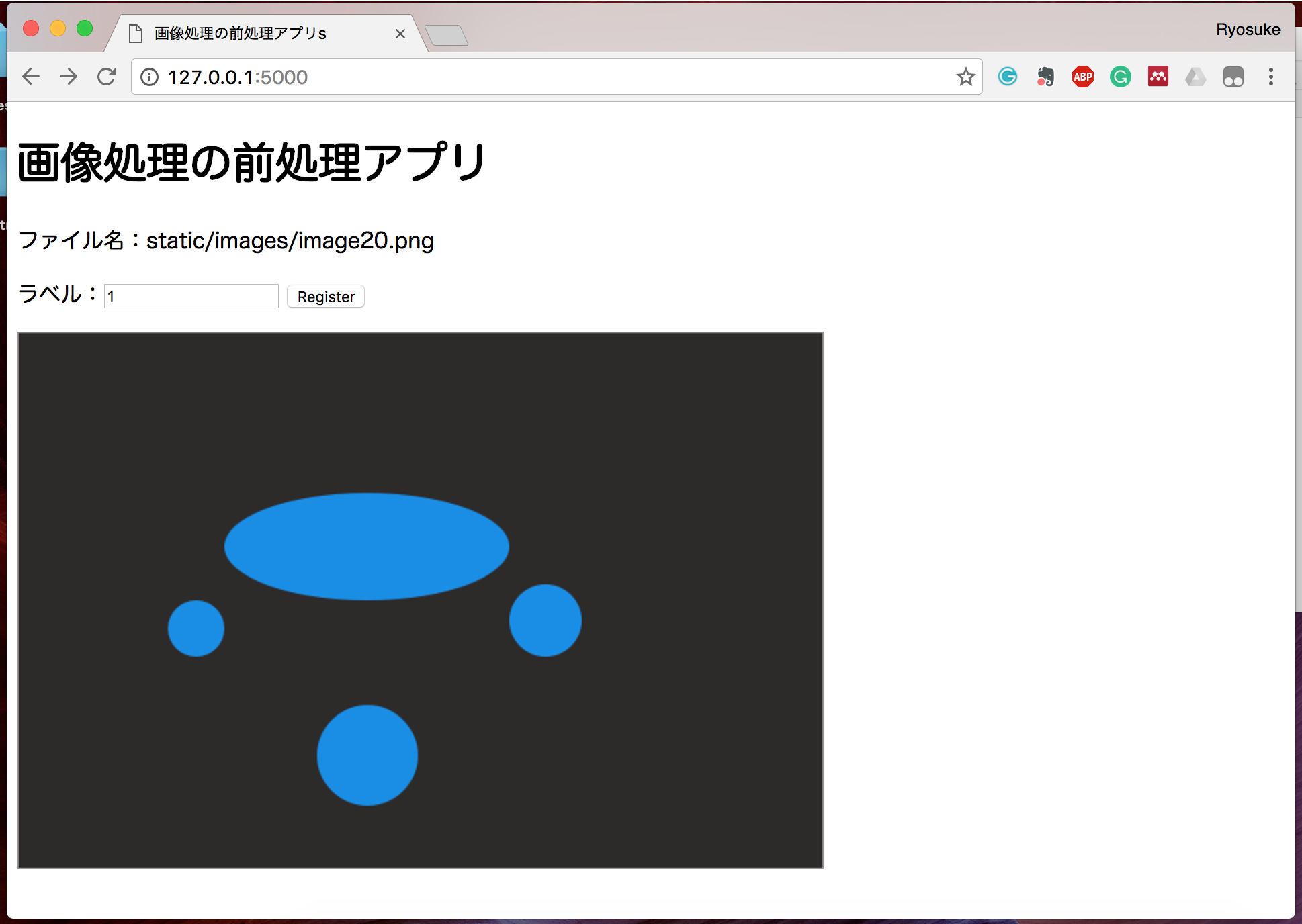Open the Evernote elephant extension
The height and width of the screenshot is (924, 1302).
pyautogui.click(x=1045, y=77)
